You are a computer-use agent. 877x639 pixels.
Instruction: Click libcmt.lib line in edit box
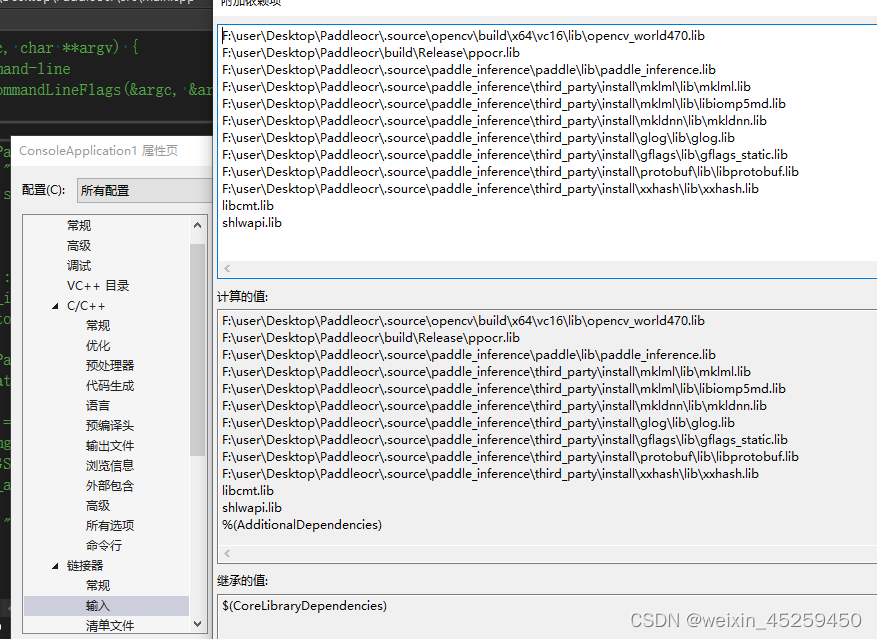(x=248, y=206)
